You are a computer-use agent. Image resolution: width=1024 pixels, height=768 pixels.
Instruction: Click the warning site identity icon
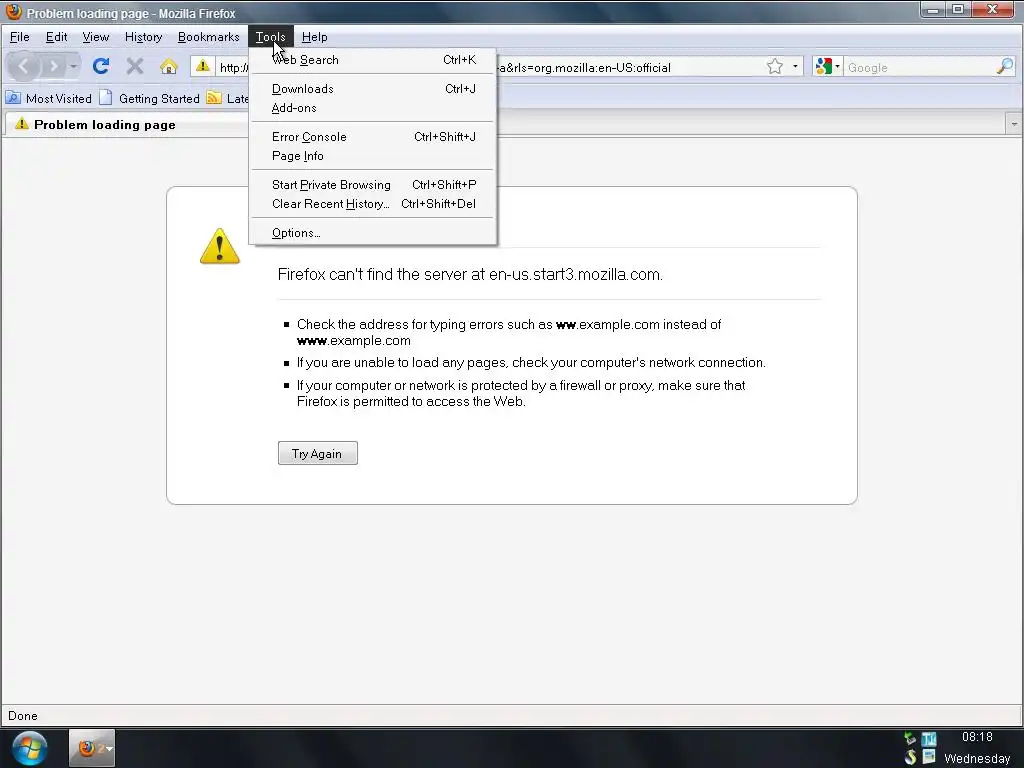tap(202, 67)
